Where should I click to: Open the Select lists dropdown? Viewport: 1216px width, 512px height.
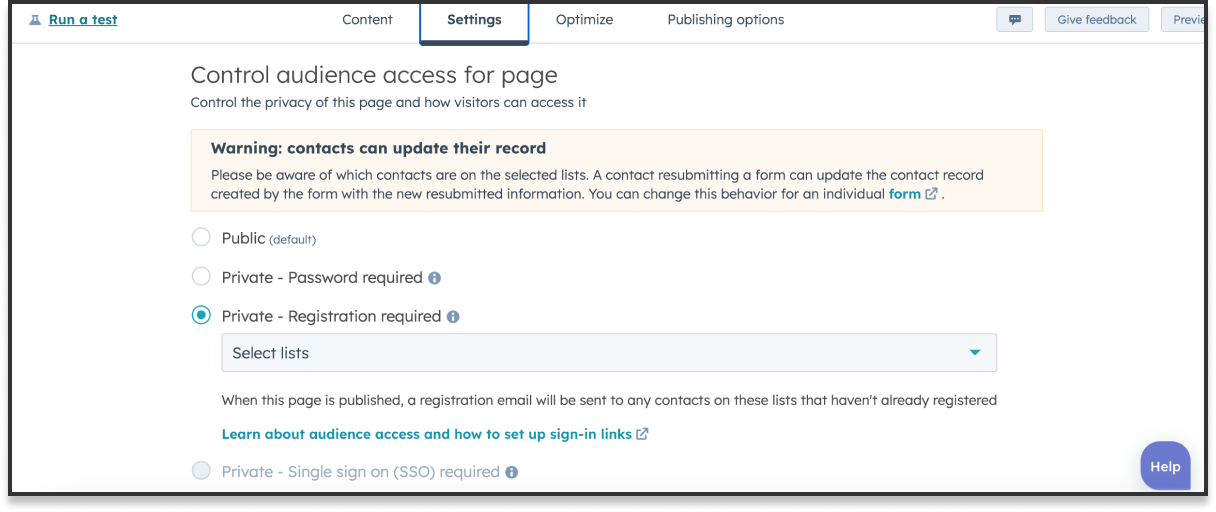pos(609,353)
